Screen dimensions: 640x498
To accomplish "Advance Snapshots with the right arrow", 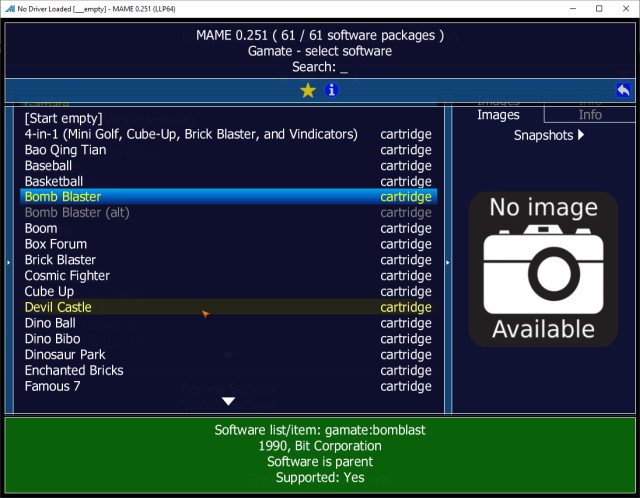I will click(581, 135).
